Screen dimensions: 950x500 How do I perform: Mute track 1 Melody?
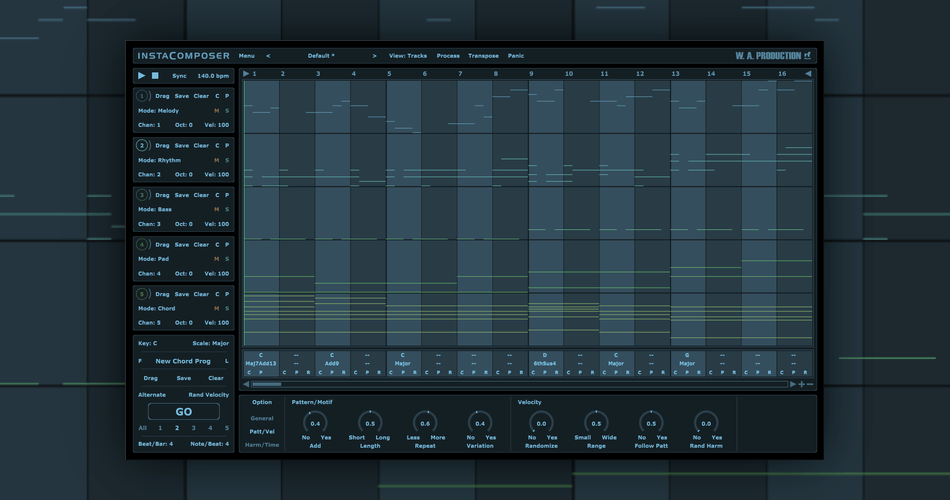[x=216, y=111]
